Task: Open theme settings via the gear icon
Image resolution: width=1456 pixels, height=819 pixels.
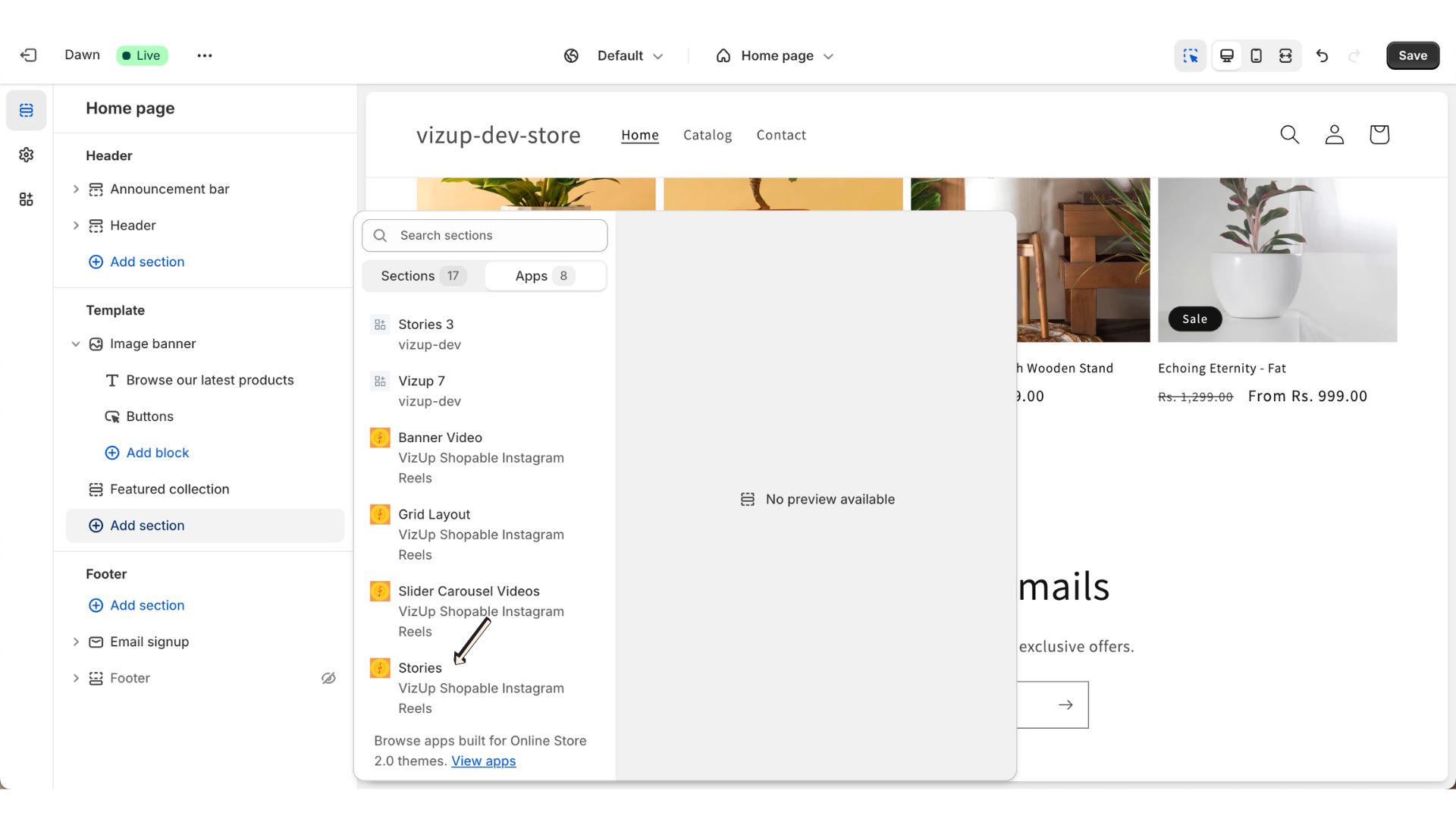Action: [x=26, y=155]
